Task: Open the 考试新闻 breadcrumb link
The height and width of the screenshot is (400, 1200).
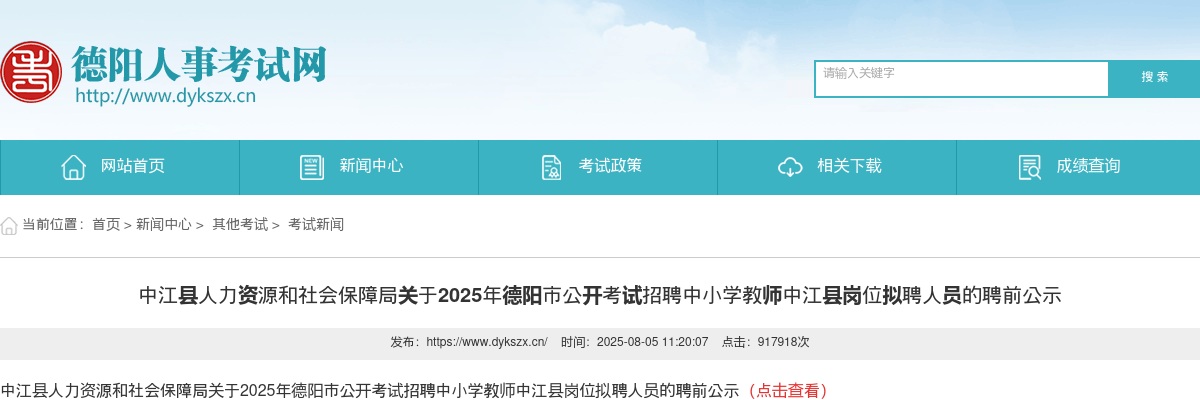Action: tap(316, 225)
